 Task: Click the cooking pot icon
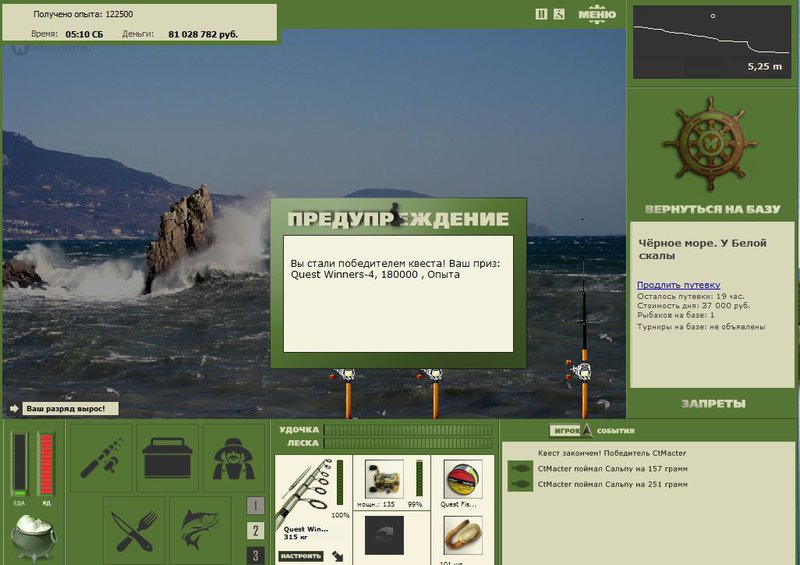point(34,537)
